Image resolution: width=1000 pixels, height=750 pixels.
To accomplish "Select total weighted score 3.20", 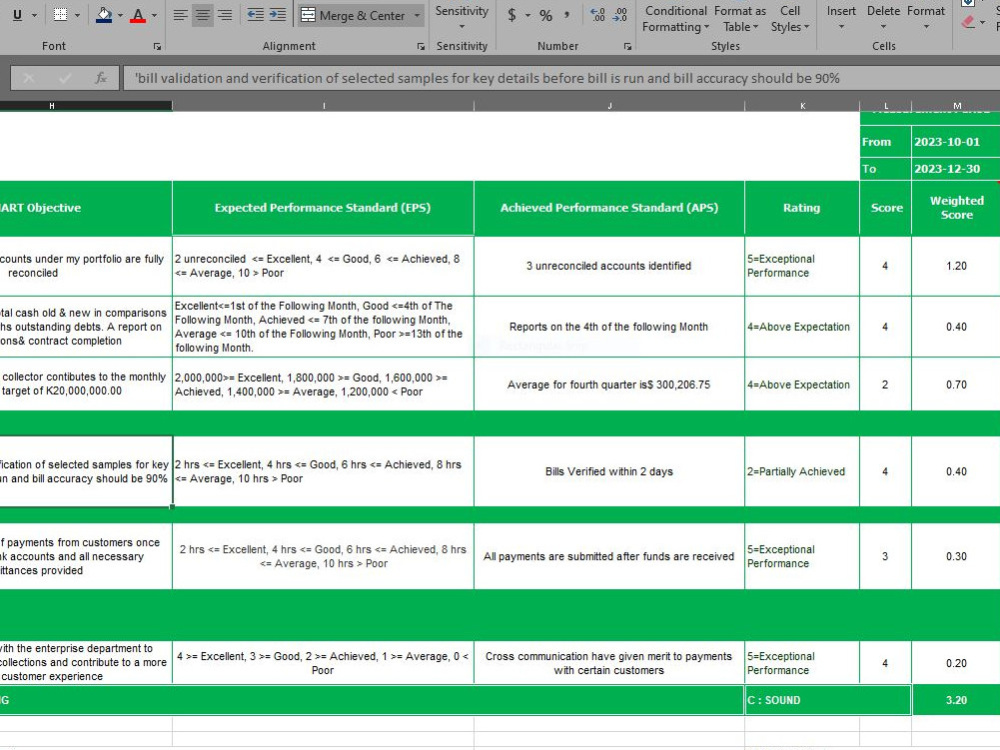I will click(956, 700).
